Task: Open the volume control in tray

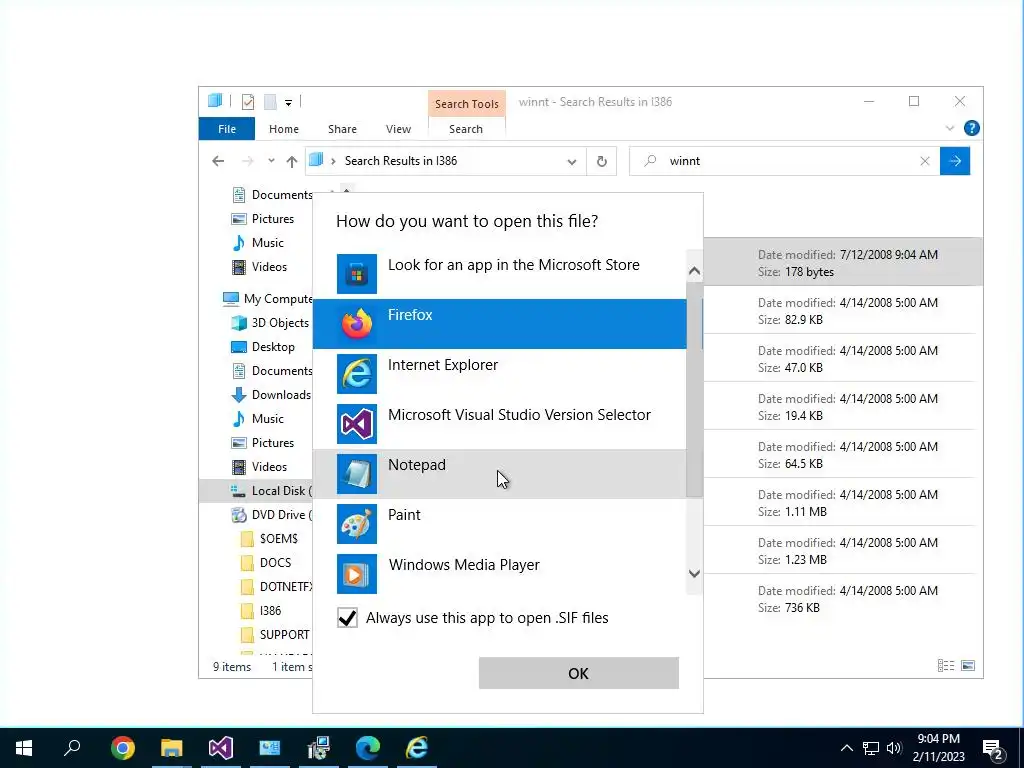Action: tap(894, 748)
